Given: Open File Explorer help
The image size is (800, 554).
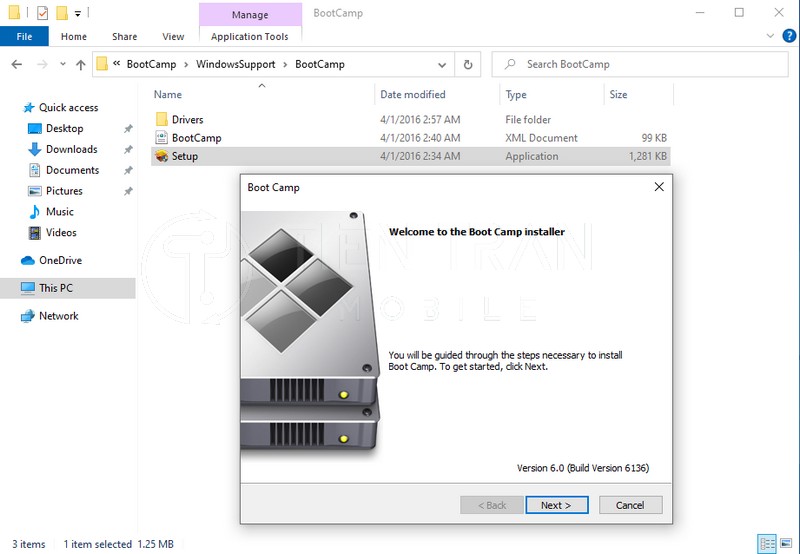Looking at the screenshot, I should click(x=789, y=36).
